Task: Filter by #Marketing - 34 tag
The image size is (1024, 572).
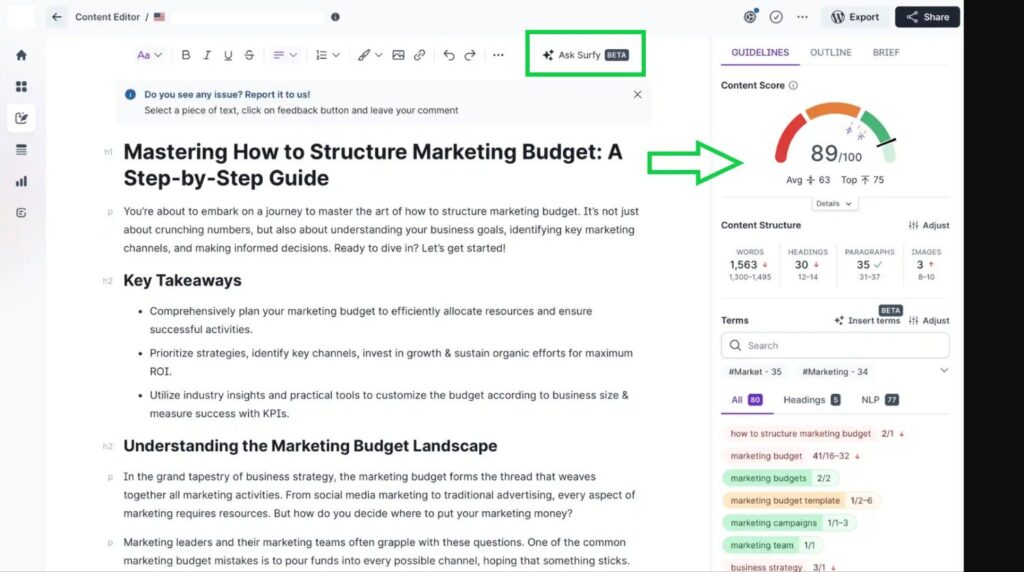Action: [835, 372]
